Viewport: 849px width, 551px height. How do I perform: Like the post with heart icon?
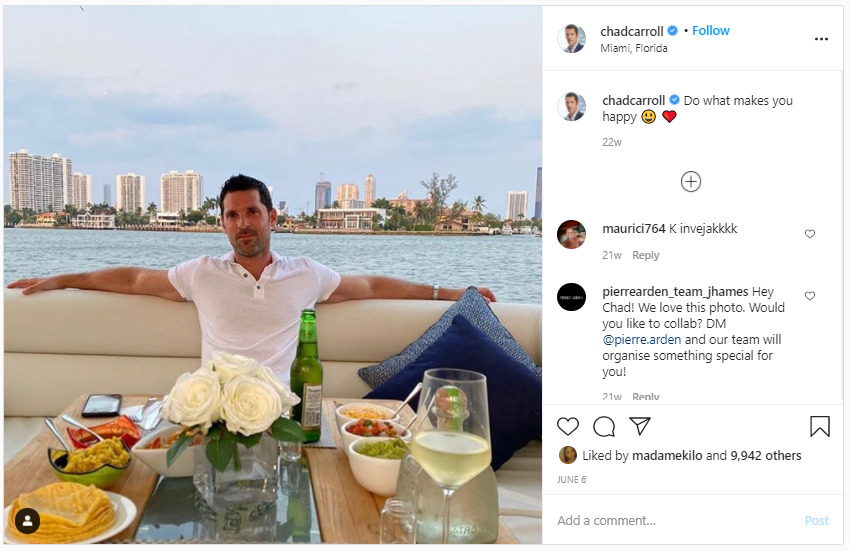click(x=568, y=427)
